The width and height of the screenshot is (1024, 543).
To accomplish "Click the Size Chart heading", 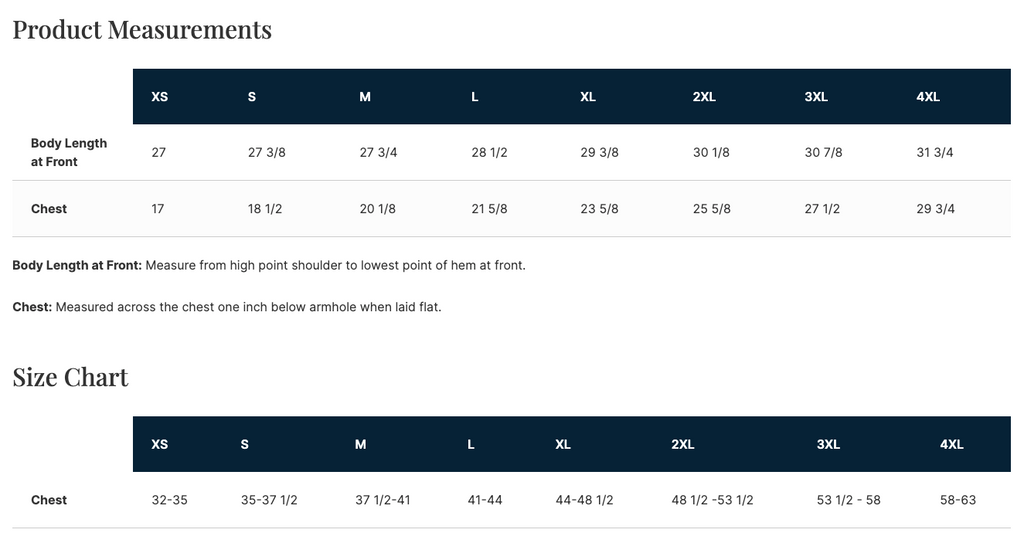I will coord(70,377).
